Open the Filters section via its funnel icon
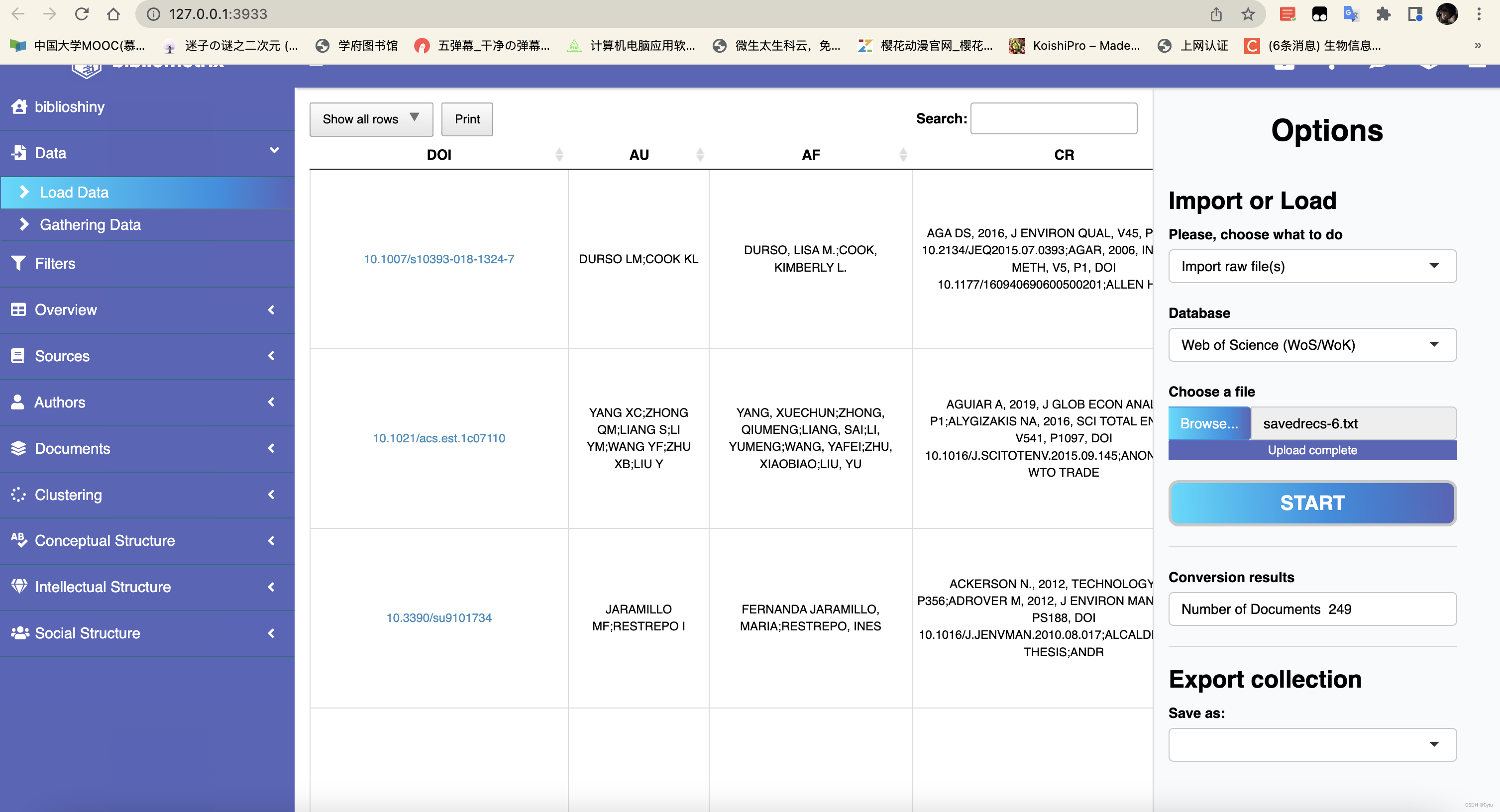Image resolution: width=1500 pixels, height=812 pixels. coord(19,263)
